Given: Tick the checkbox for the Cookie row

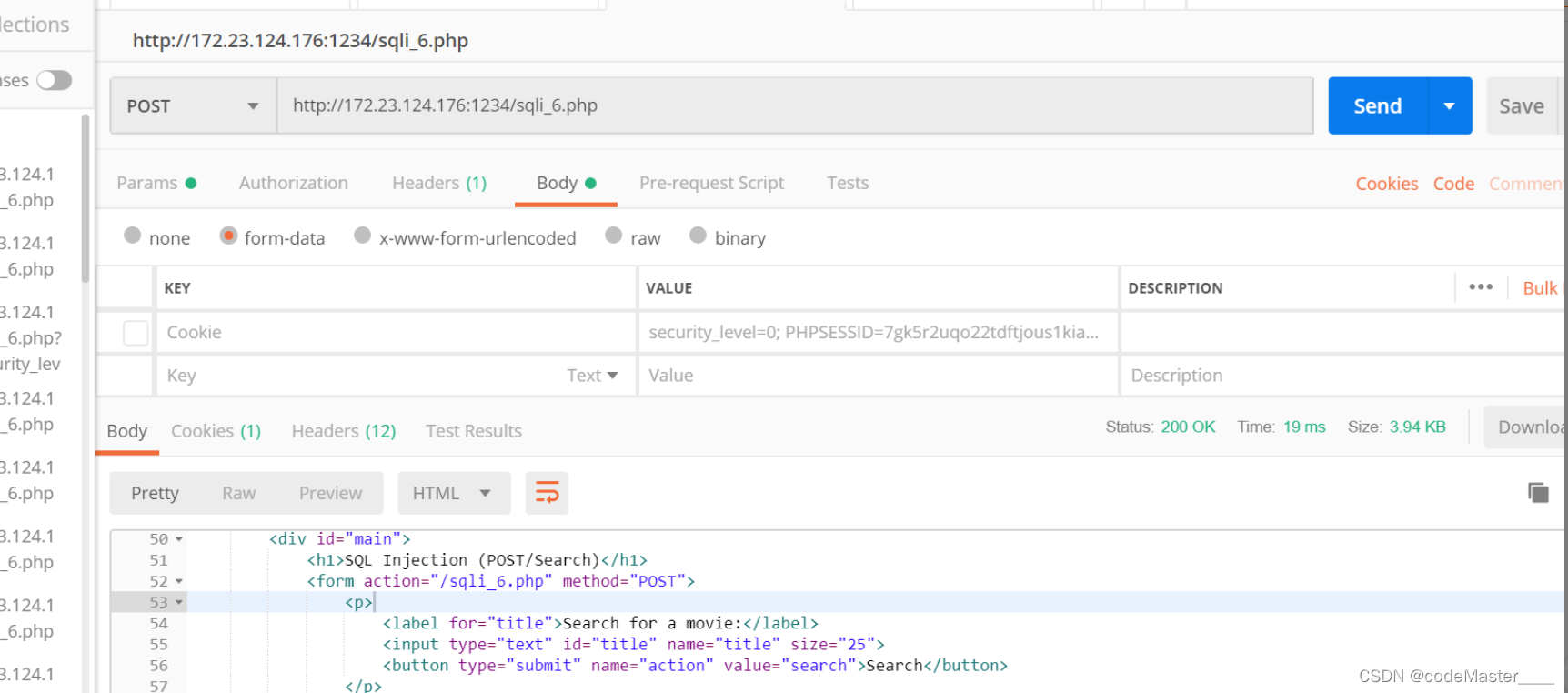Looking at the screenshot, I should (x=136, y=333).
